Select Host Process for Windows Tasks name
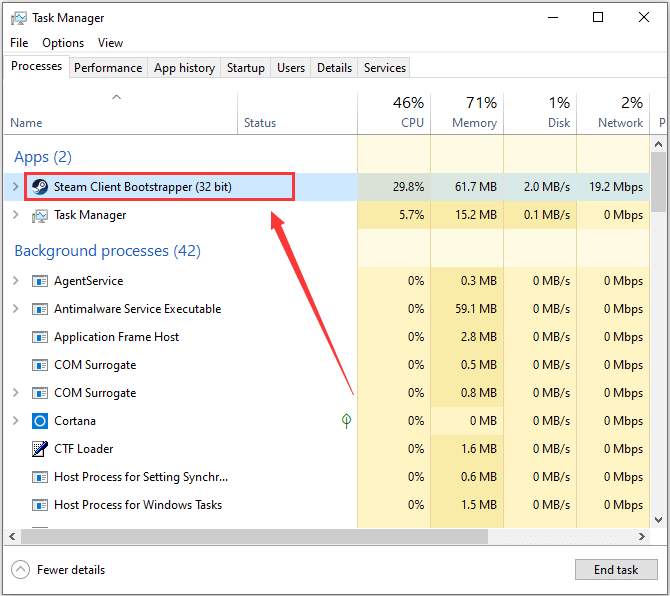The image size is (670, 596). tap(138, 505)
